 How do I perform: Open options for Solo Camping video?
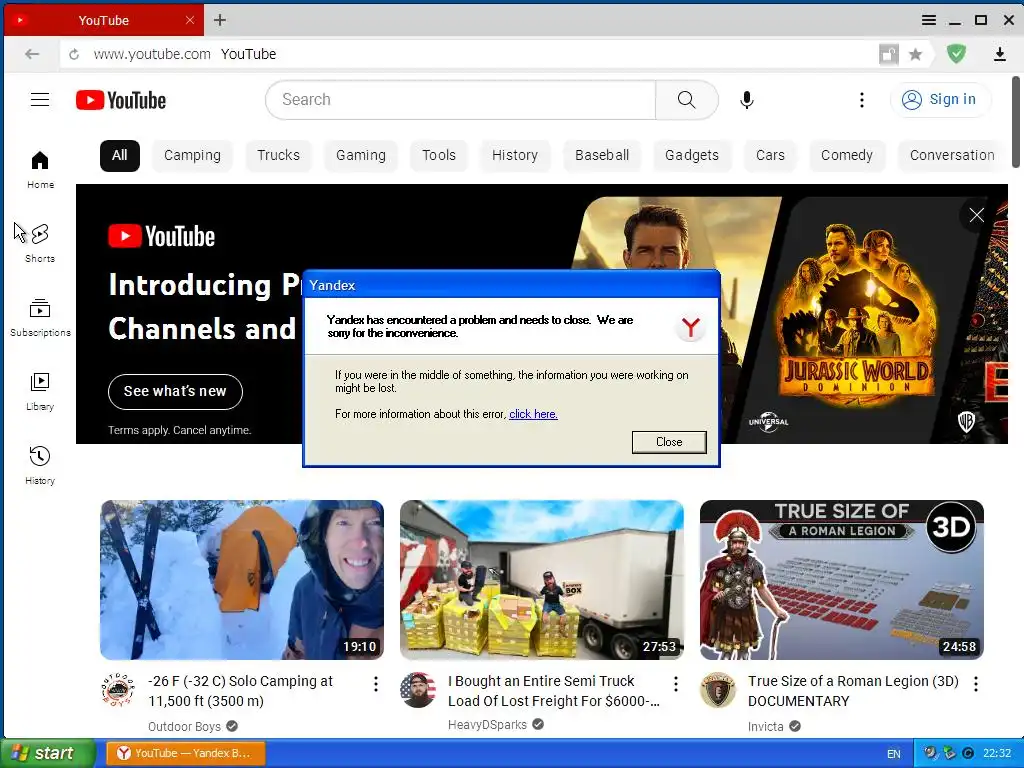[376, 684]
